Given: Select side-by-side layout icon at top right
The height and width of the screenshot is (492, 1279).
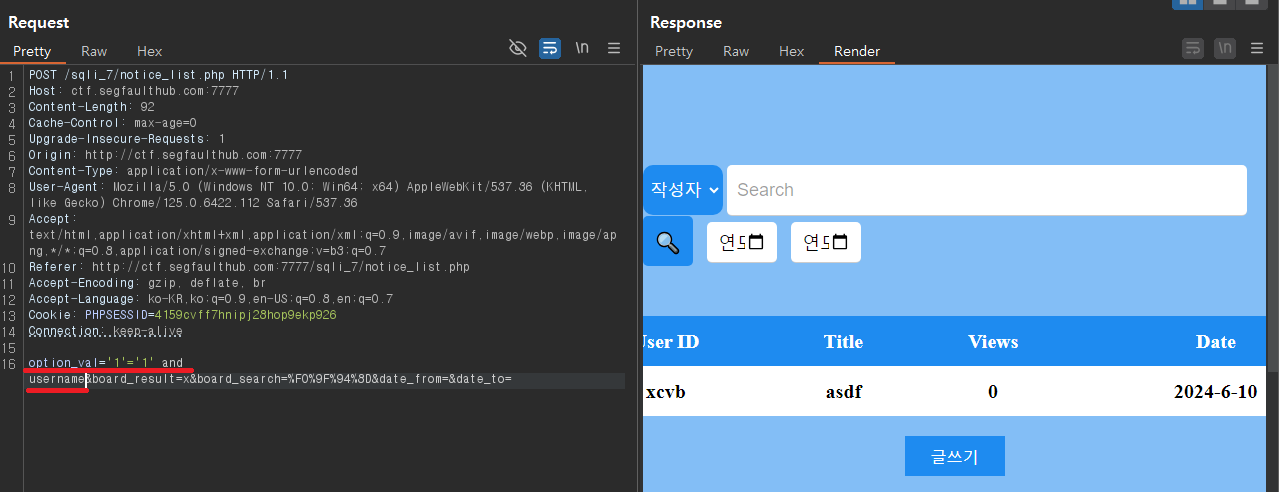Looking at the screenshot, I should 1188,2.
